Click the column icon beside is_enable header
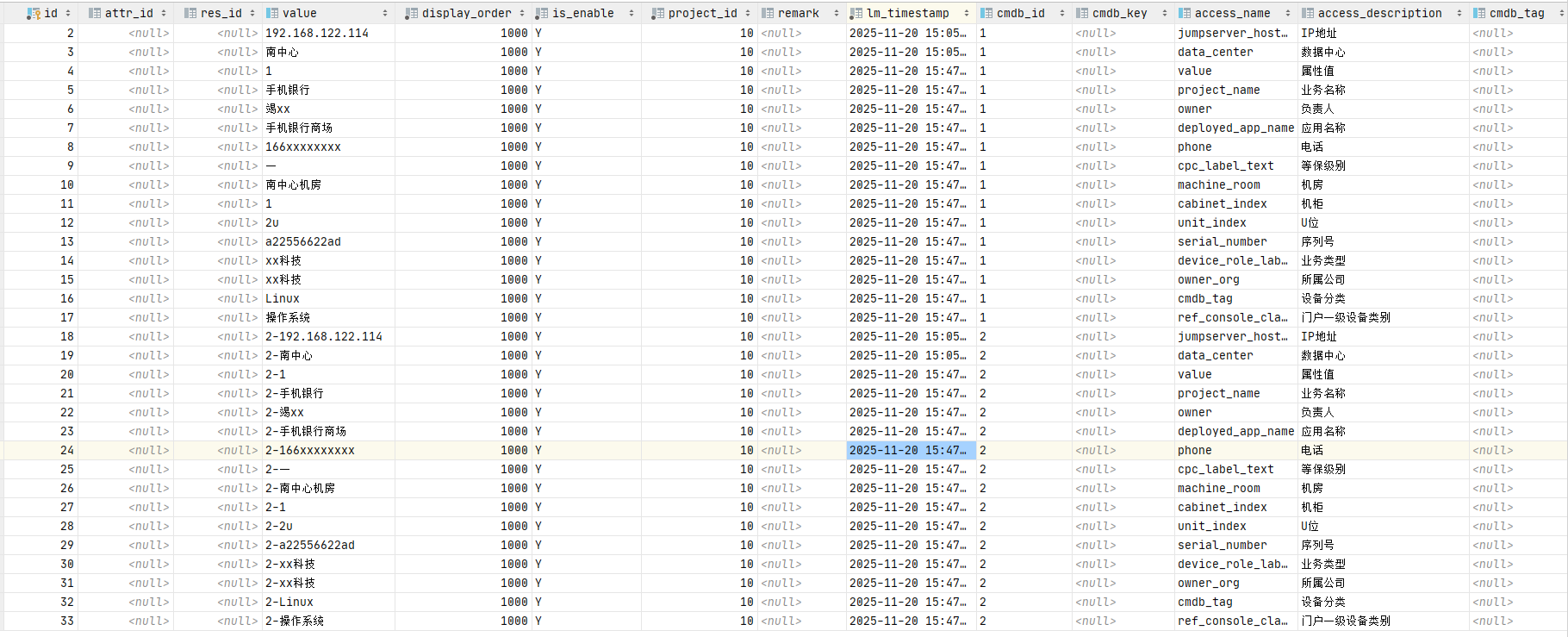 (542, 13)
